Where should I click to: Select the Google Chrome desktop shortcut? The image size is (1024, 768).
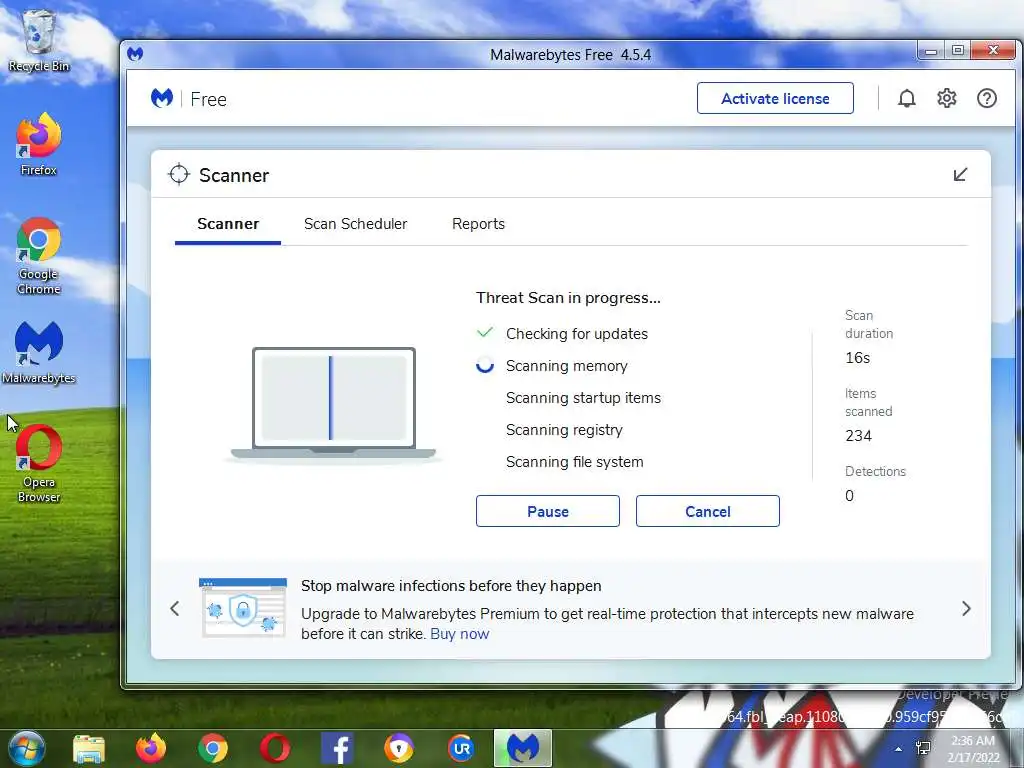pyautogui.click(x=39, y=256)
